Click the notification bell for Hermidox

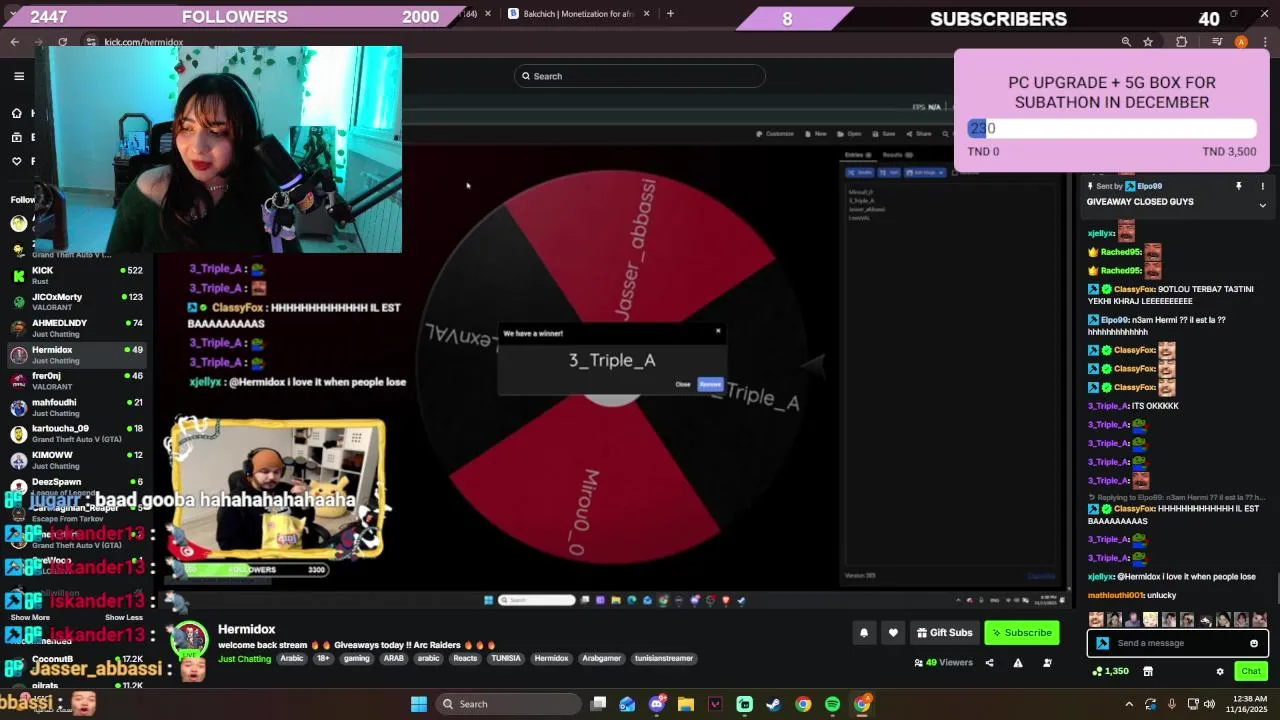[864, 632]
